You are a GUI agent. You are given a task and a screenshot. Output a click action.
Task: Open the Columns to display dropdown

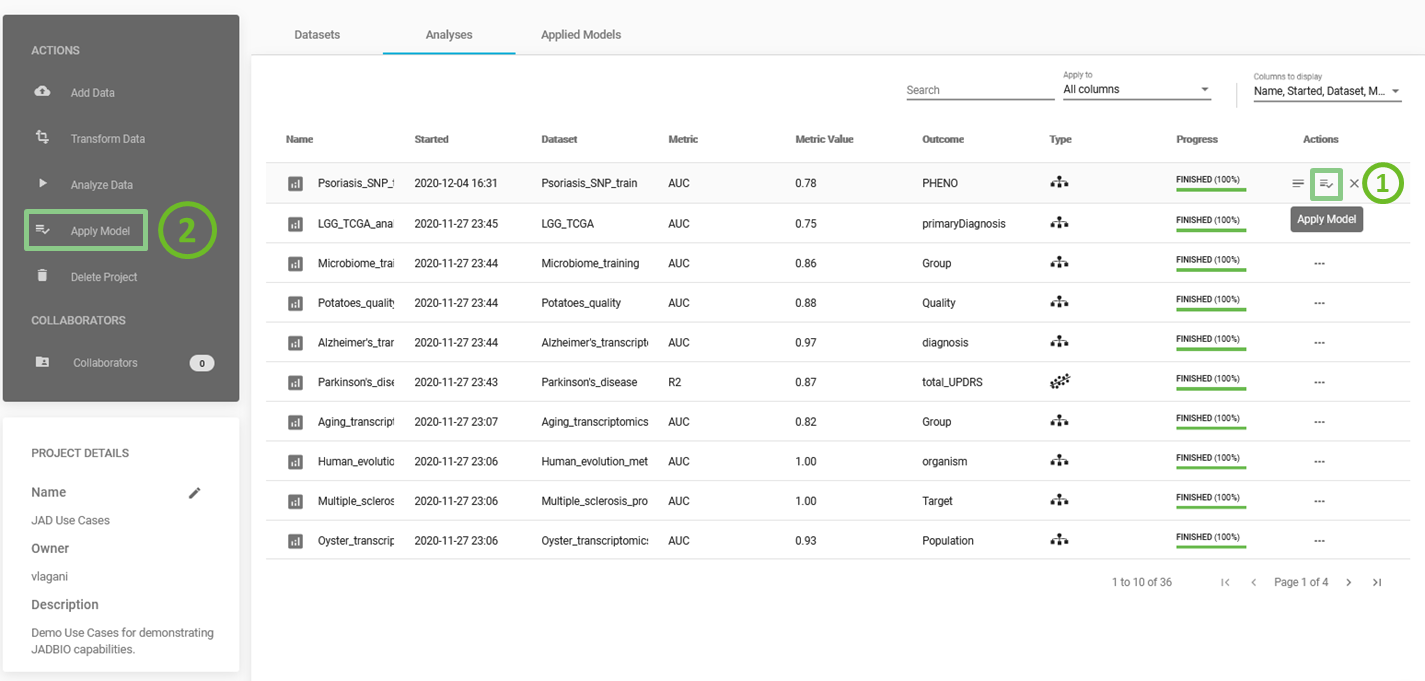pyautogui.click(x=1327, y=91)
